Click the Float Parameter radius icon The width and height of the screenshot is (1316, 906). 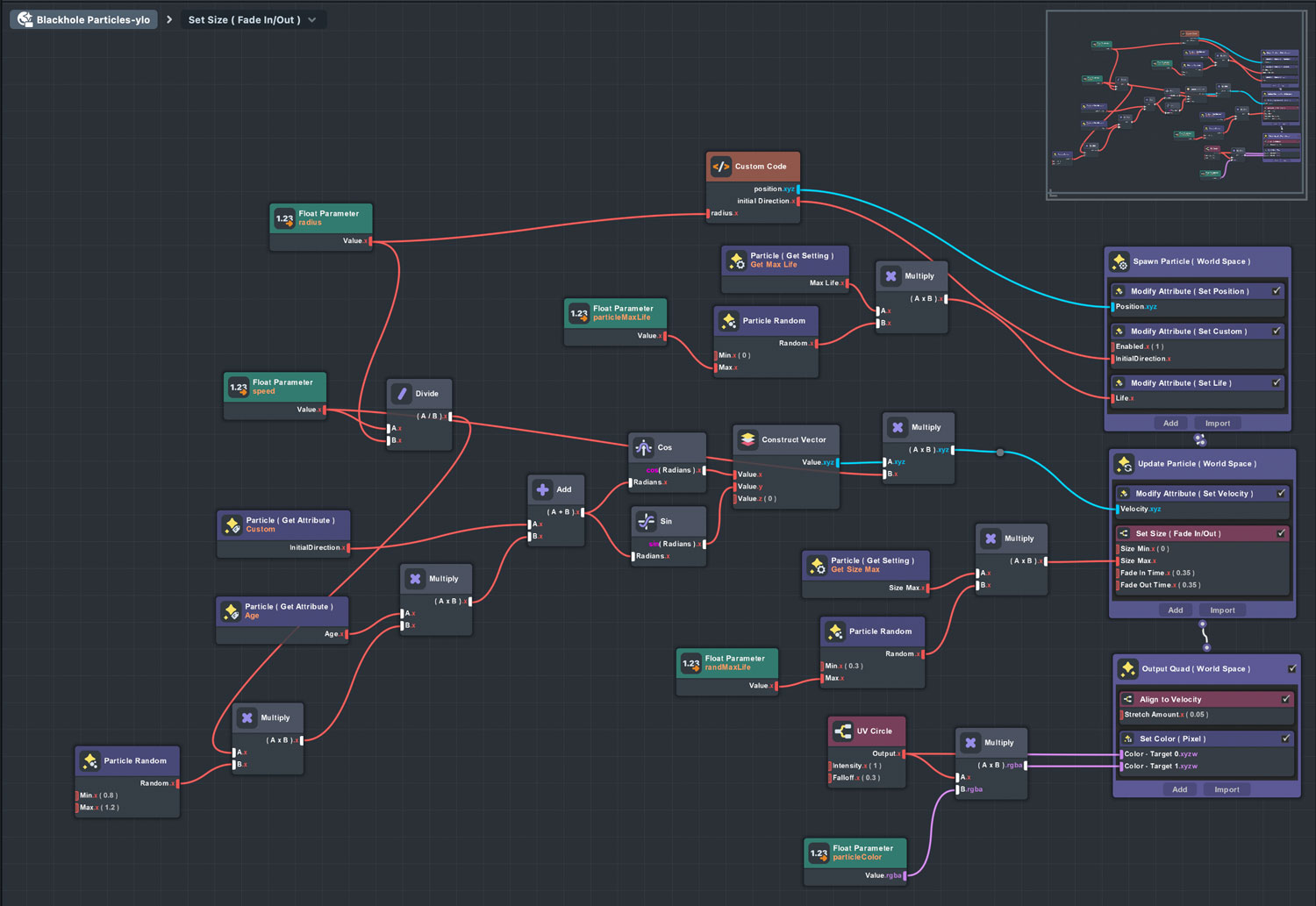pyautogui.click(x=285, y=218)
